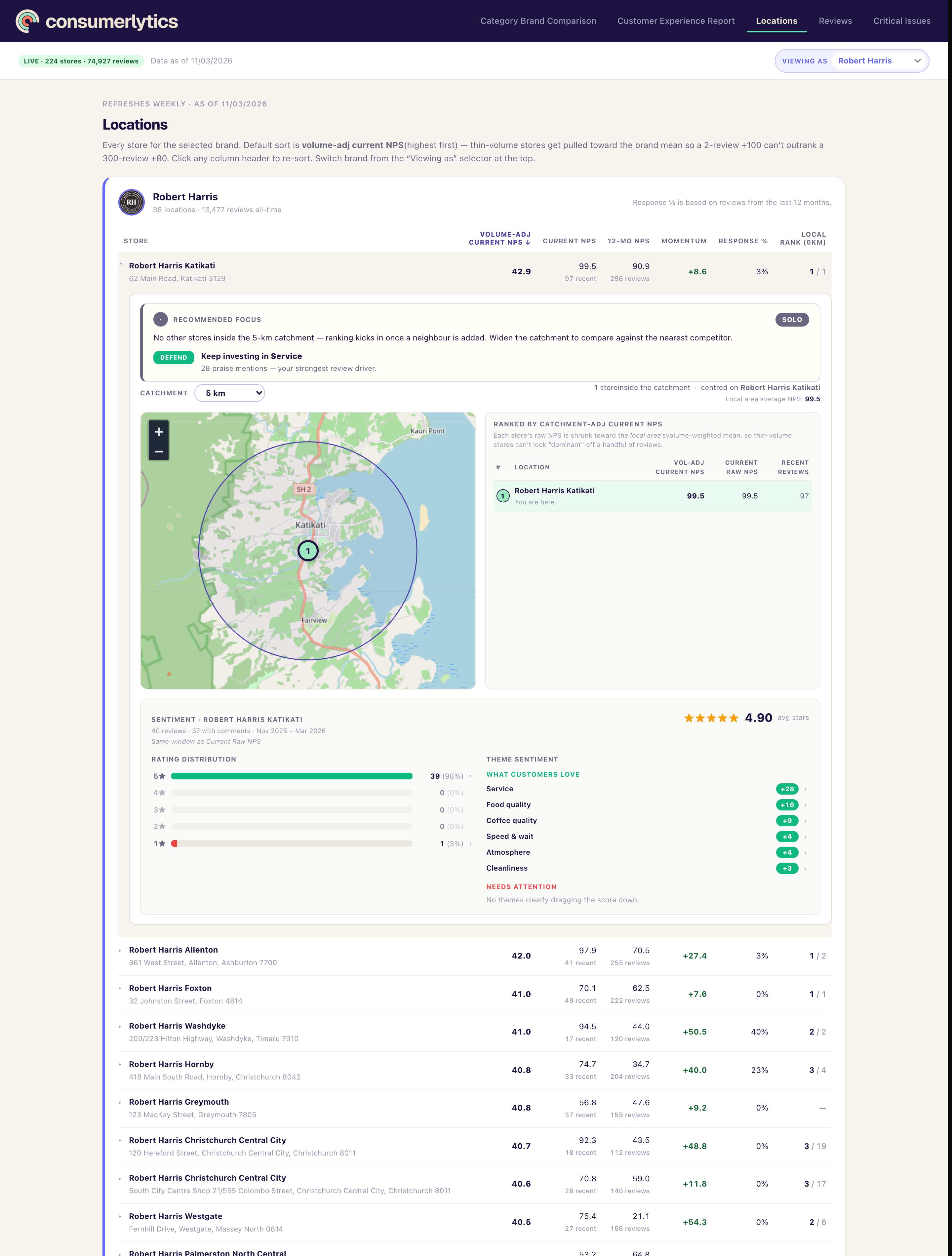
Task: Click the Hornby local rank 3 / 4
Action: tap(817, 1070)
